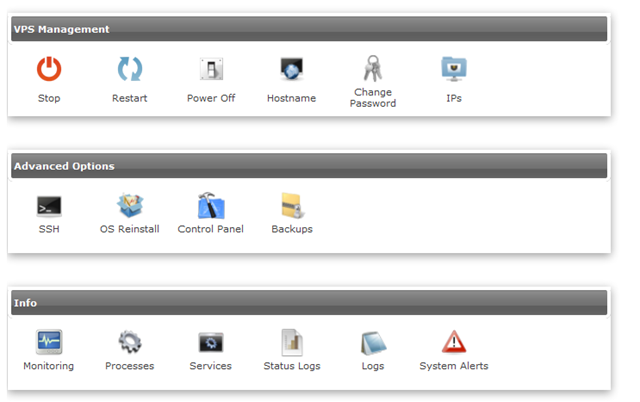
Task: Click the Advanced Options section header
Action: [309, 166]
